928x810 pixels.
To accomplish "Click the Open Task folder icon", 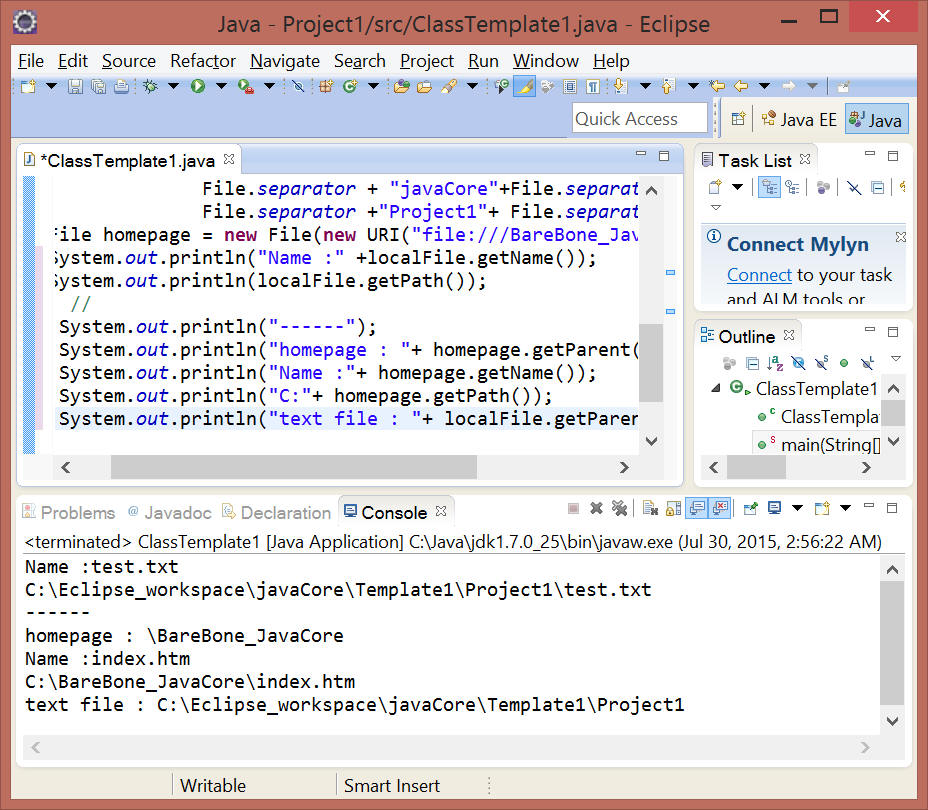I will 424,86.
